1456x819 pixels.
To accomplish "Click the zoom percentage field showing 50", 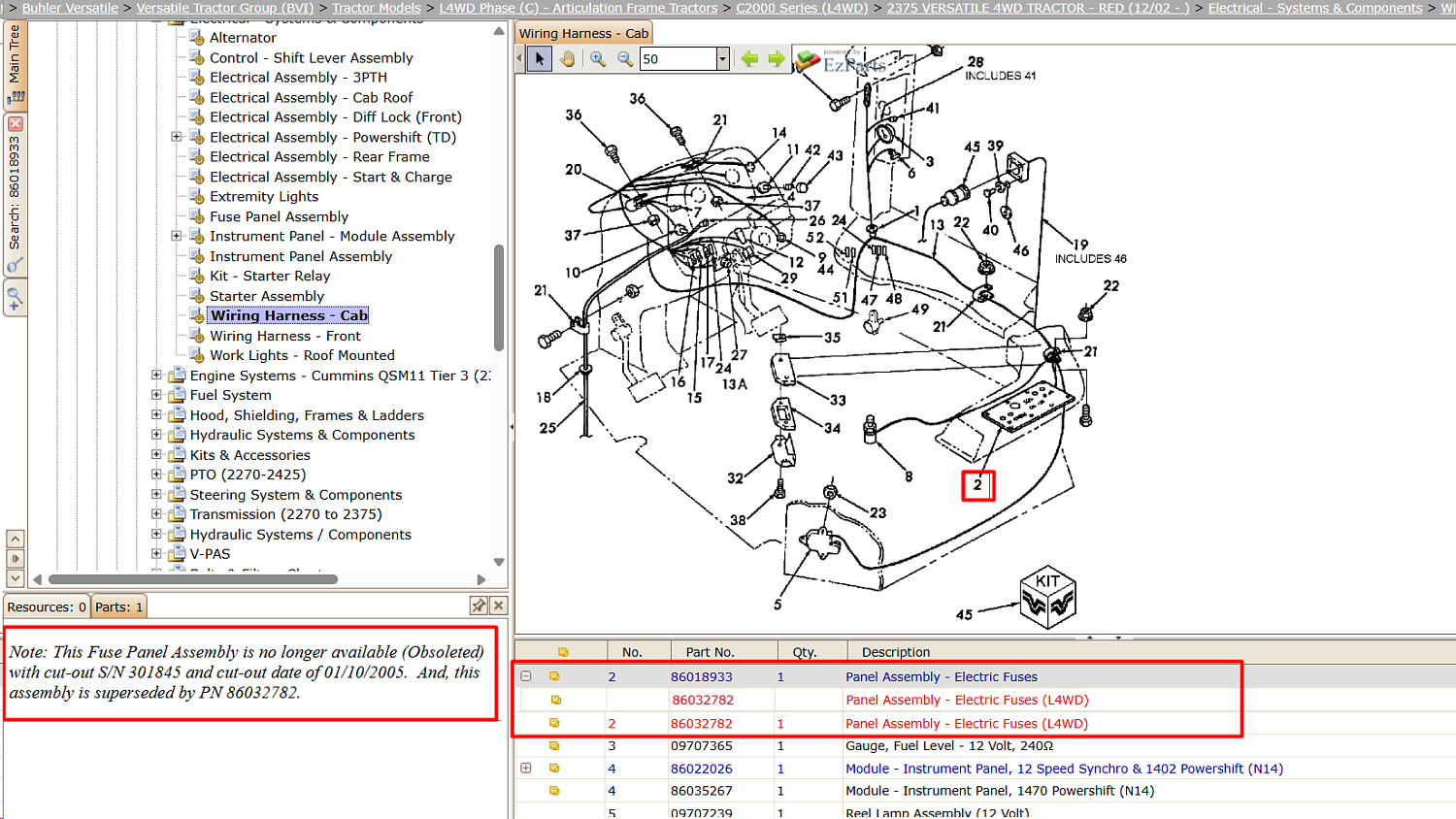I will pos(678,59).
